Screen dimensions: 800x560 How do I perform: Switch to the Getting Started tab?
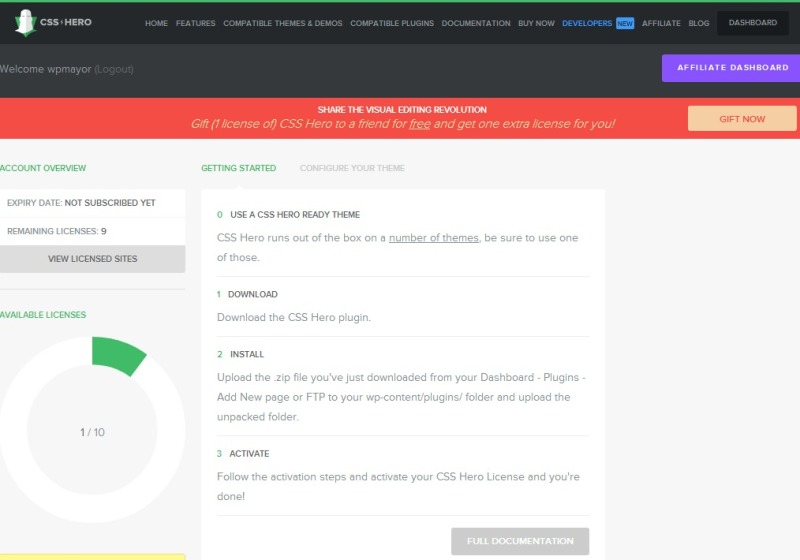238,168
